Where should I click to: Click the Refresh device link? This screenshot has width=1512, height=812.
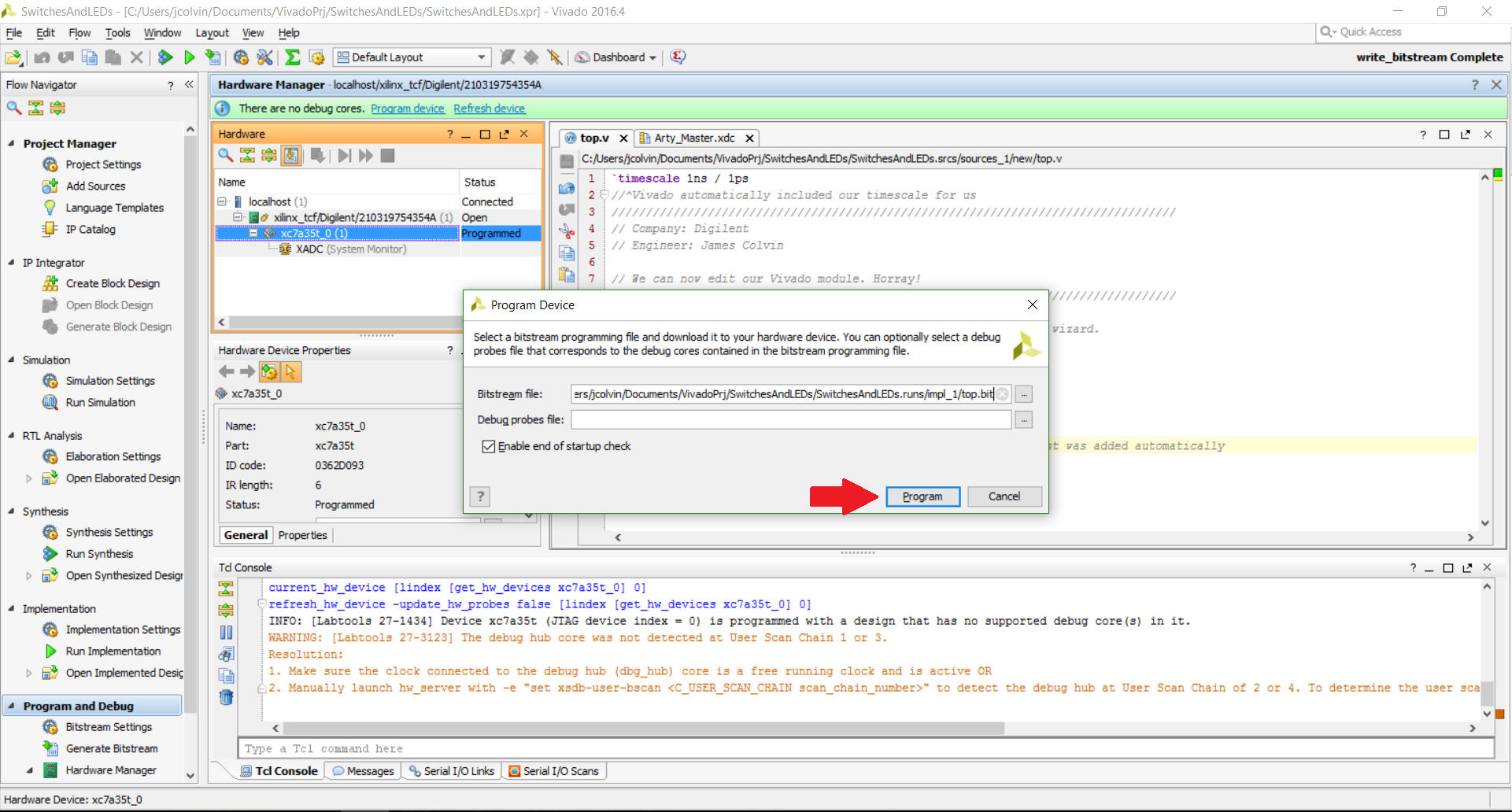(x=489, y=109)
